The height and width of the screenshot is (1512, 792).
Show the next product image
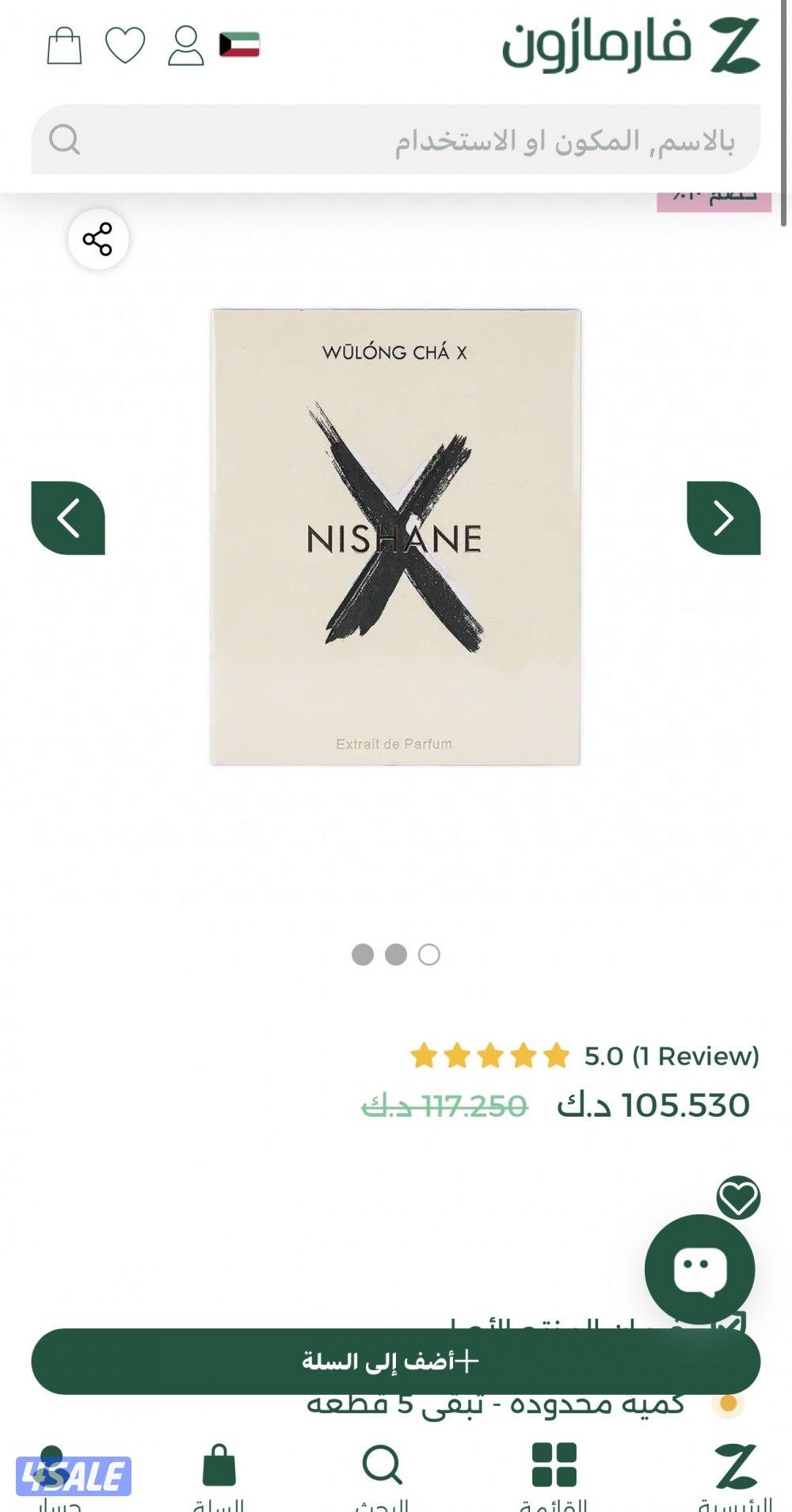pyautogui.click(x=723, y=518)
